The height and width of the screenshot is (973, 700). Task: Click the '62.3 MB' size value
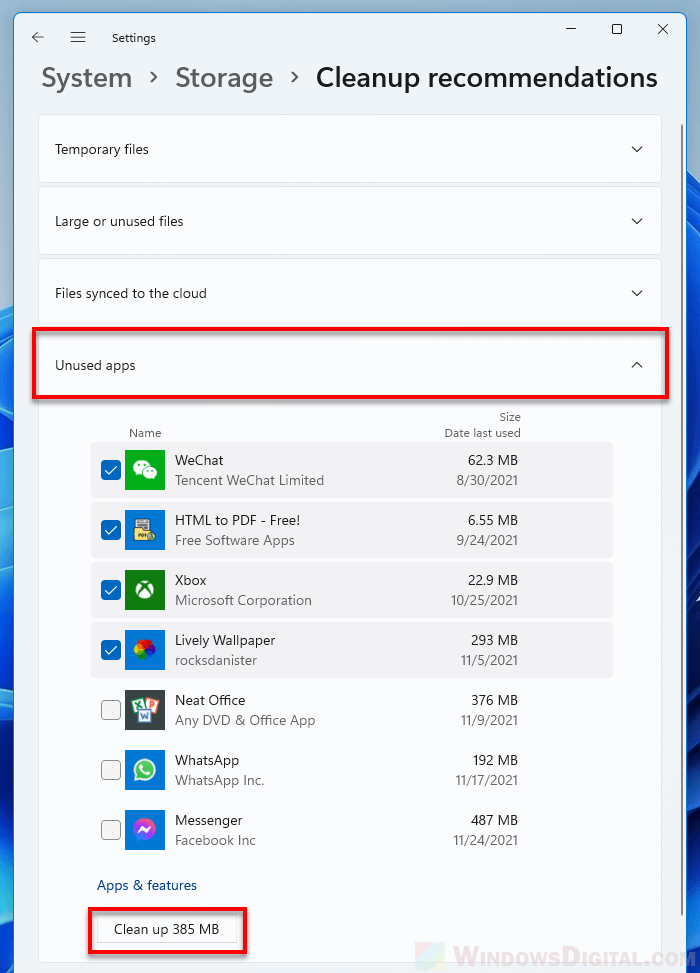pyautogui.click(x=493, y=460)
